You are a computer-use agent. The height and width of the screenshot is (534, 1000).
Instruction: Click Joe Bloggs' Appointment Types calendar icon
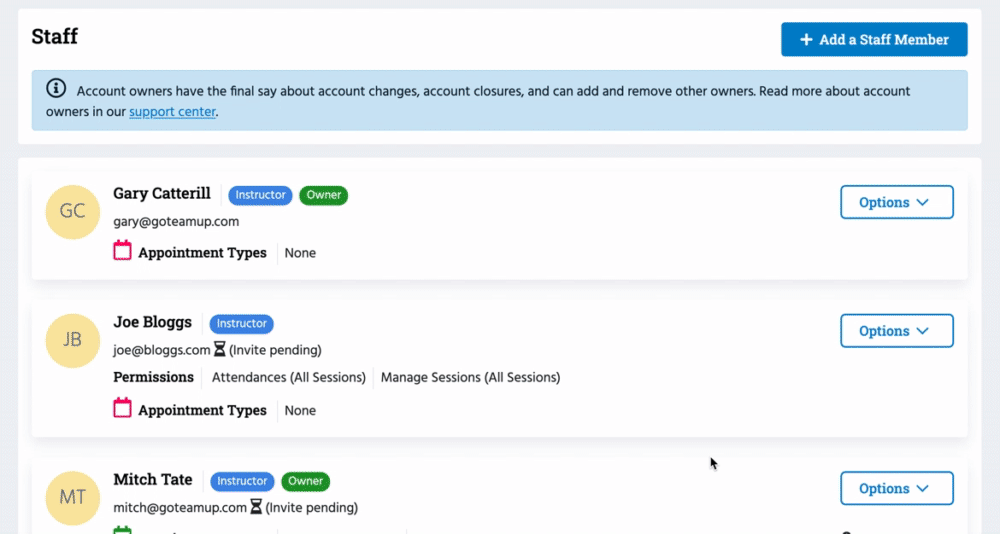pos(123,409)
